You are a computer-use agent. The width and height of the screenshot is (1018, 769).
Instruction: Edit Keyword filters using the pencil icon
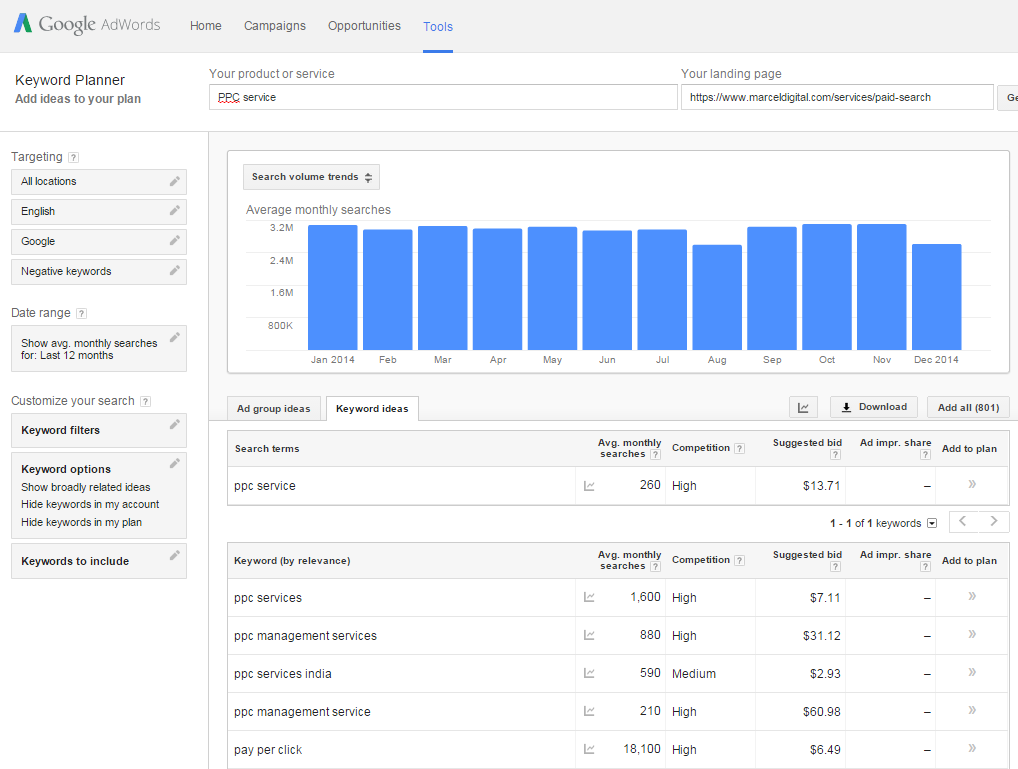pos(175,425)
